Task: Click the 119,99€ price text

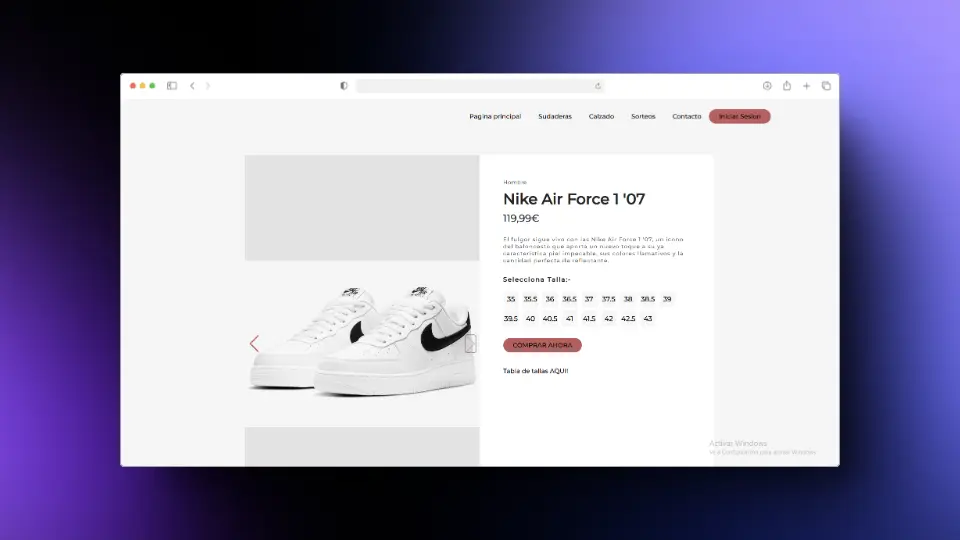Action: (521, 218)
